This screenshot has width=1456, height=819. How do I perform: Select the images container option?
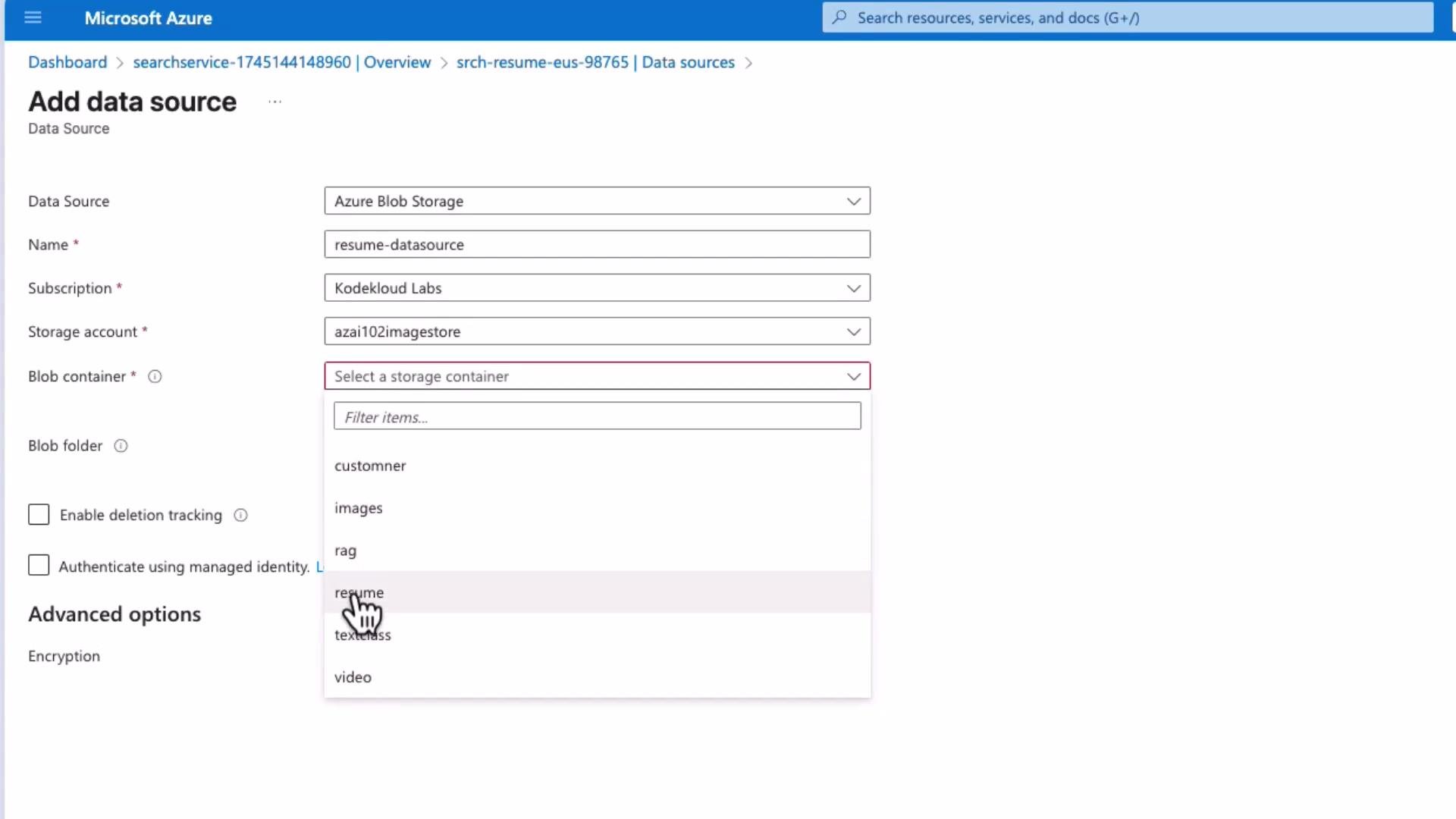(x=597, y=508)
